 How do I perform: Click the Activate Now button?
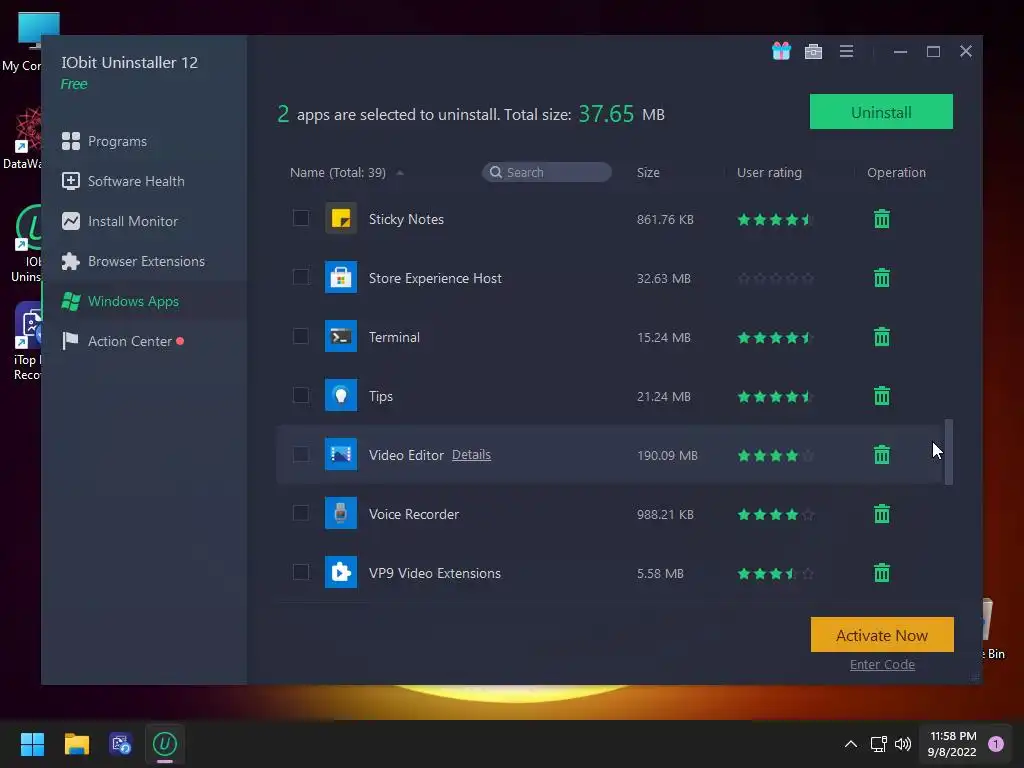tap(882, 635)
